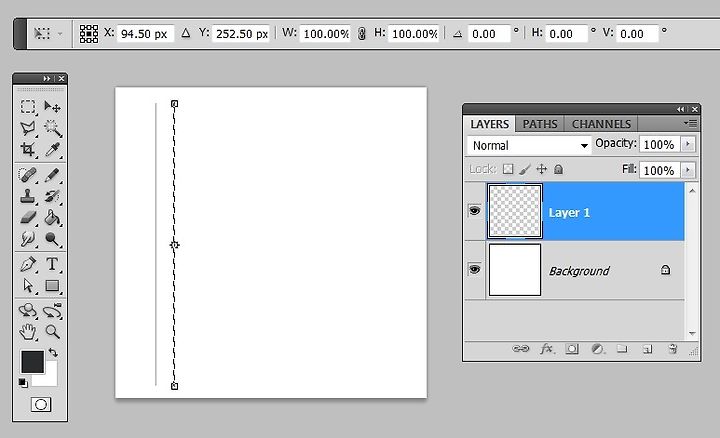Click the white background color swatch
Screen dimensions: 720x438
tap(51, 378)
